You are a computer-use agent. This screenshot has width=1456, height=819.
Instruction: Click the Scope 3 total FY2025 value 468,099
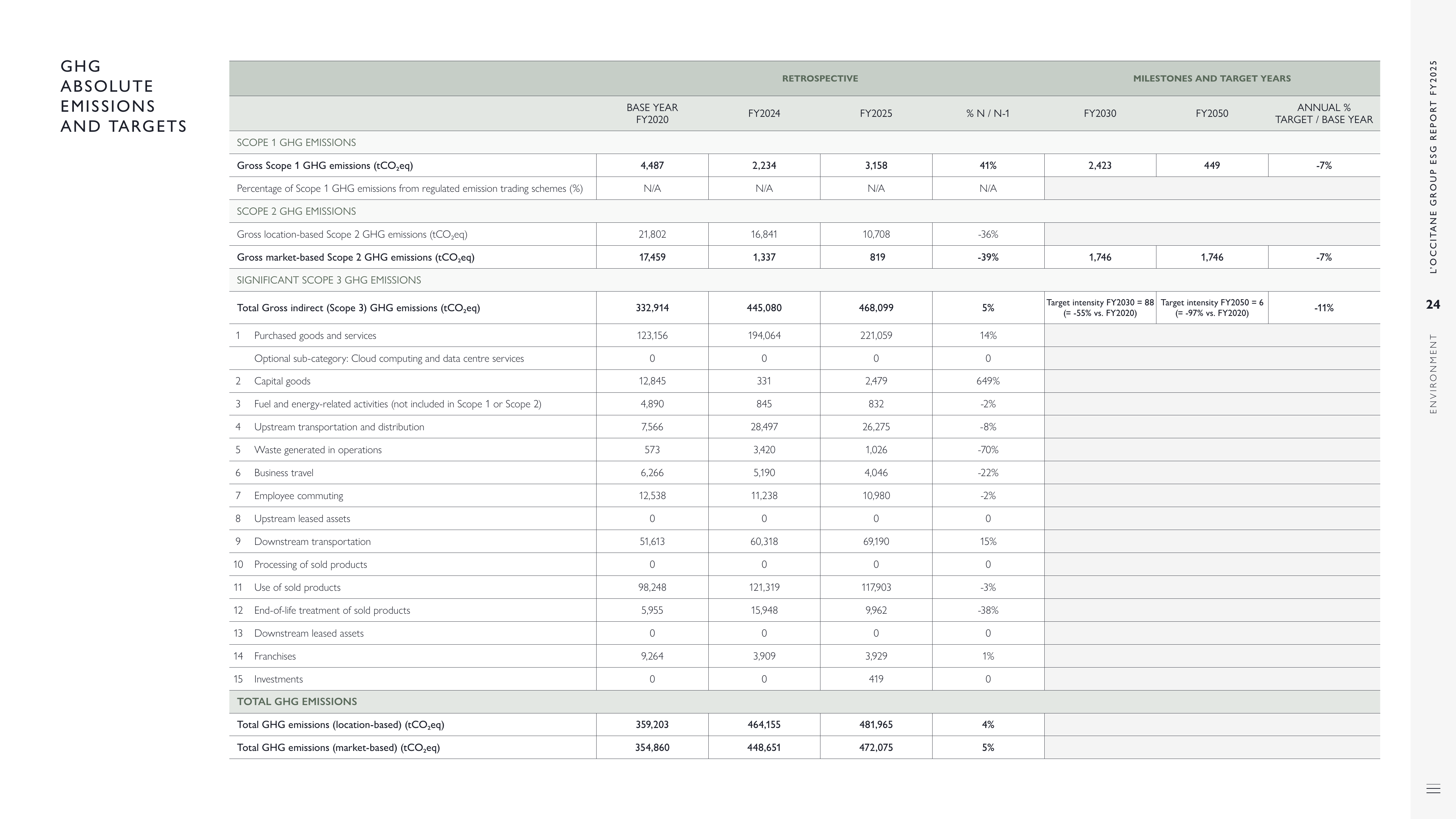pyautogui.click(x=875, y=308)
